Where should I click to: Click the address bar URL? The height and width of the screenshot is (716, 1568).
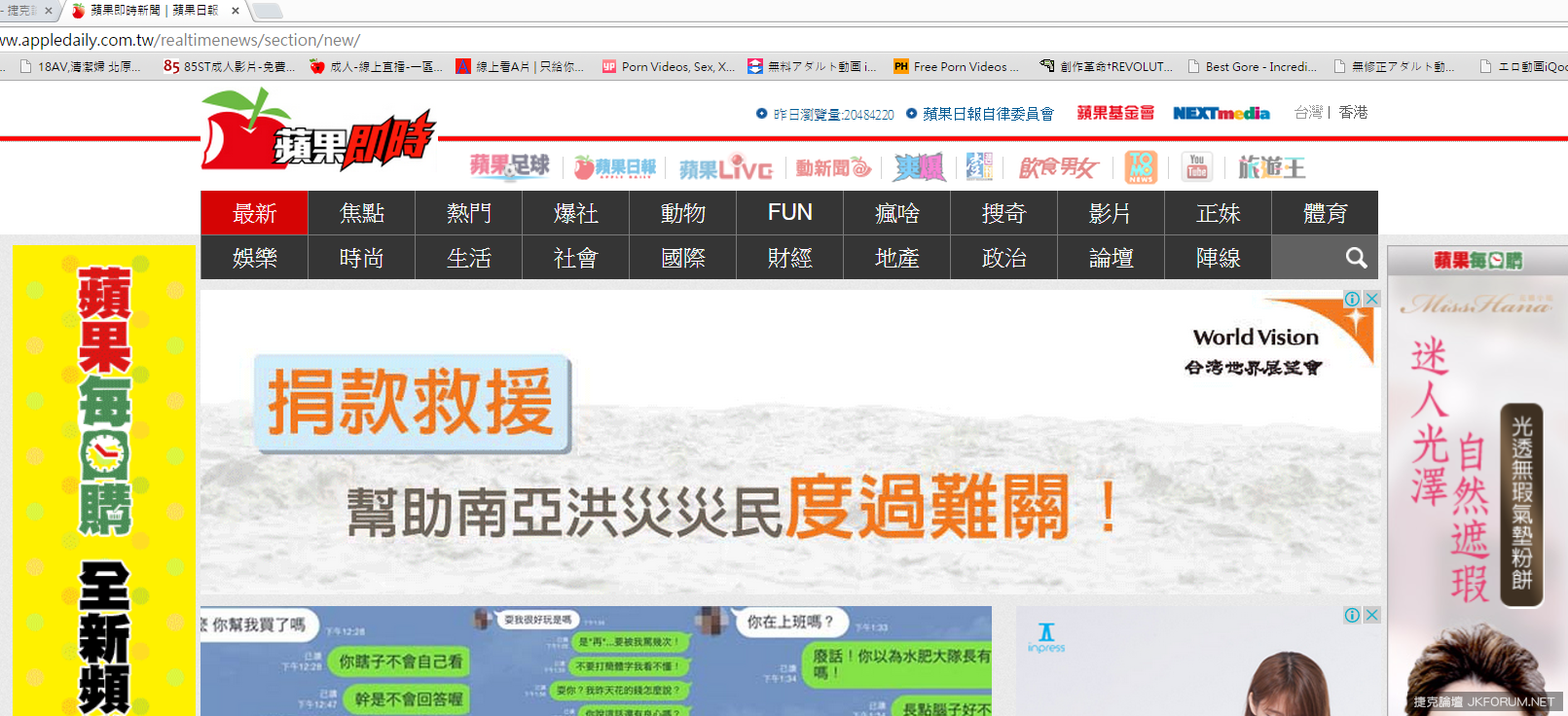[x=180, y=40]
